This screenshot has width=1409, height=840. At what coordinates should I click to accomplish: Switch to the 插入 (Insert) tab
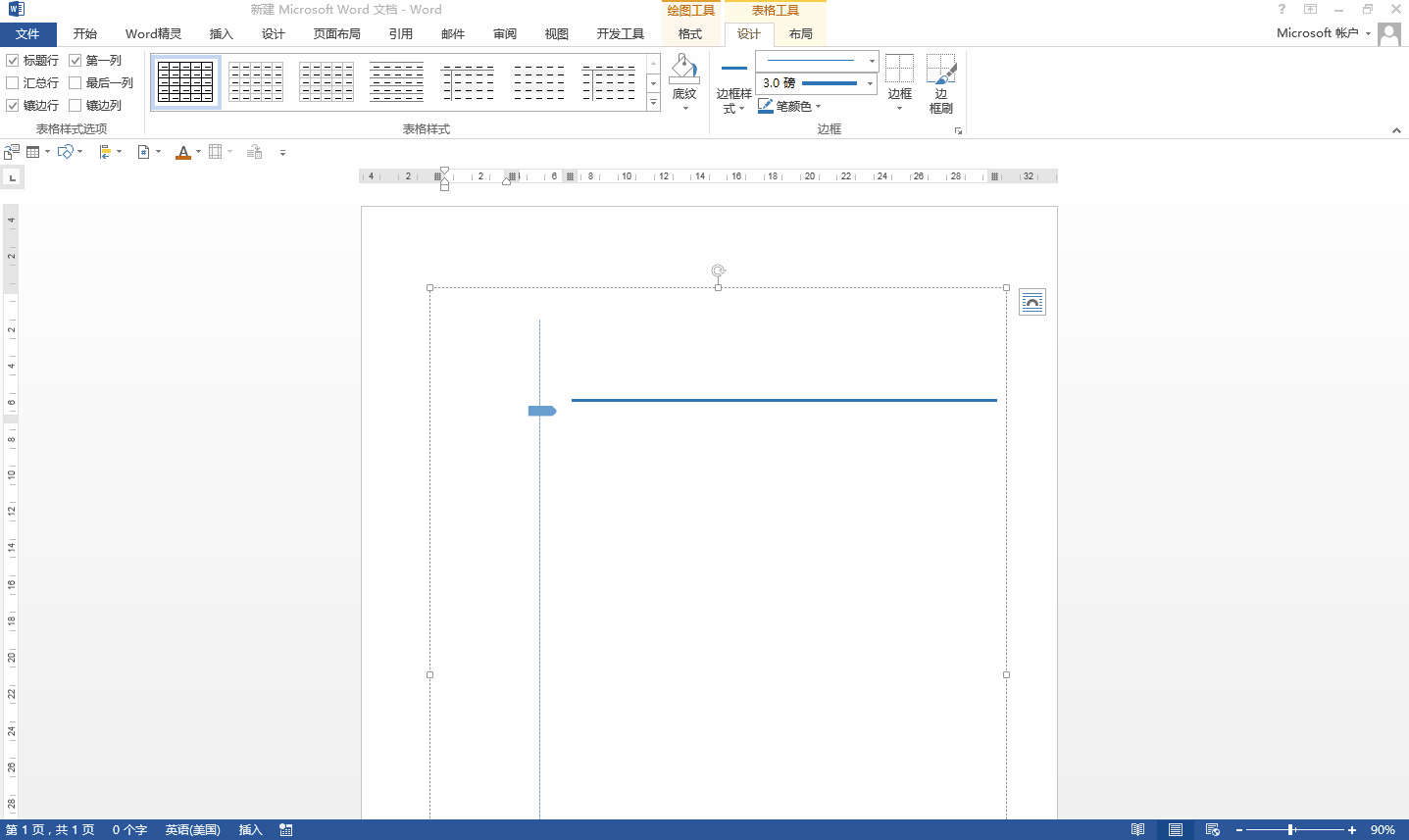point(222,34)
